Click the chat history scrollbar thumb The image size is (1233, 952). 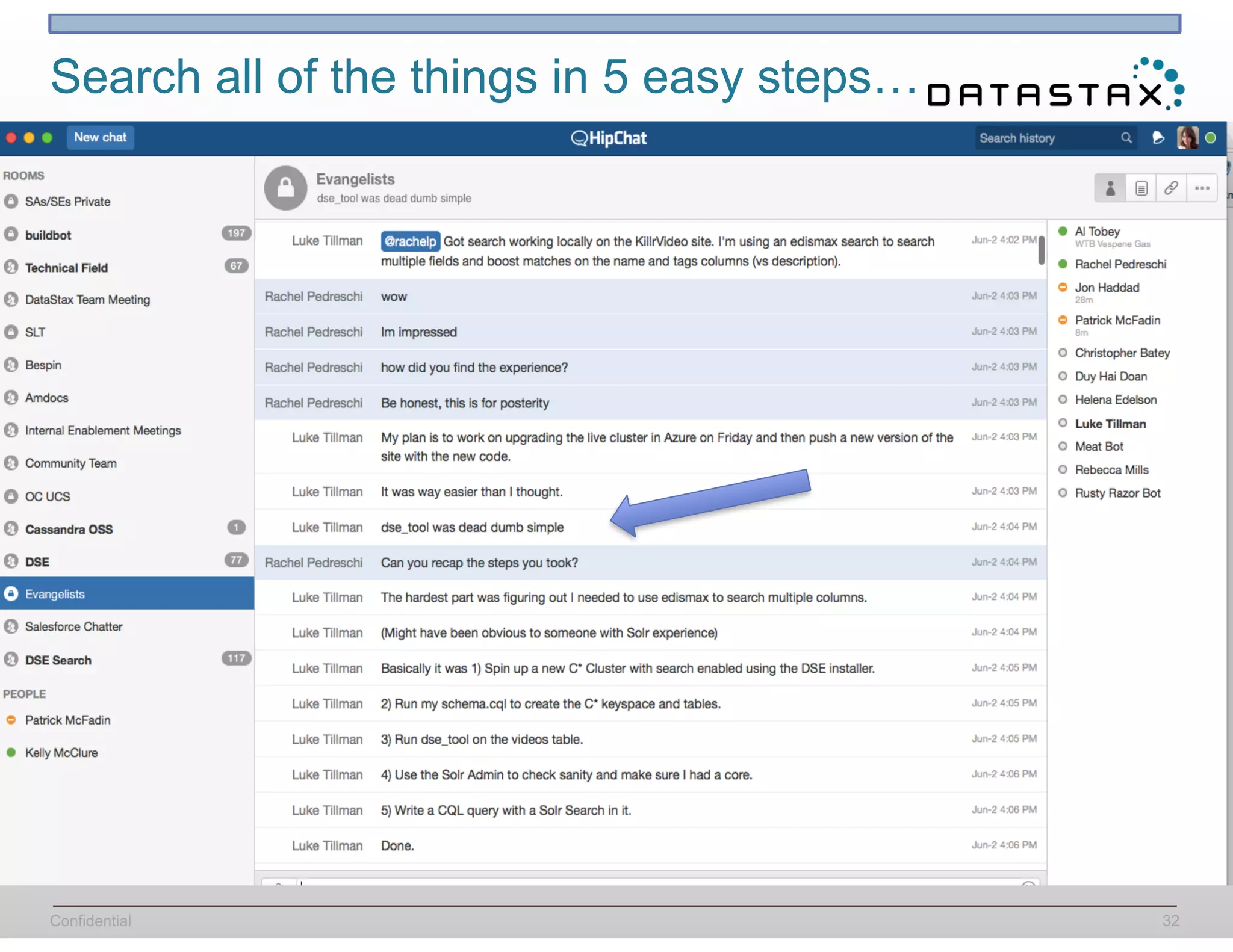1042,250
